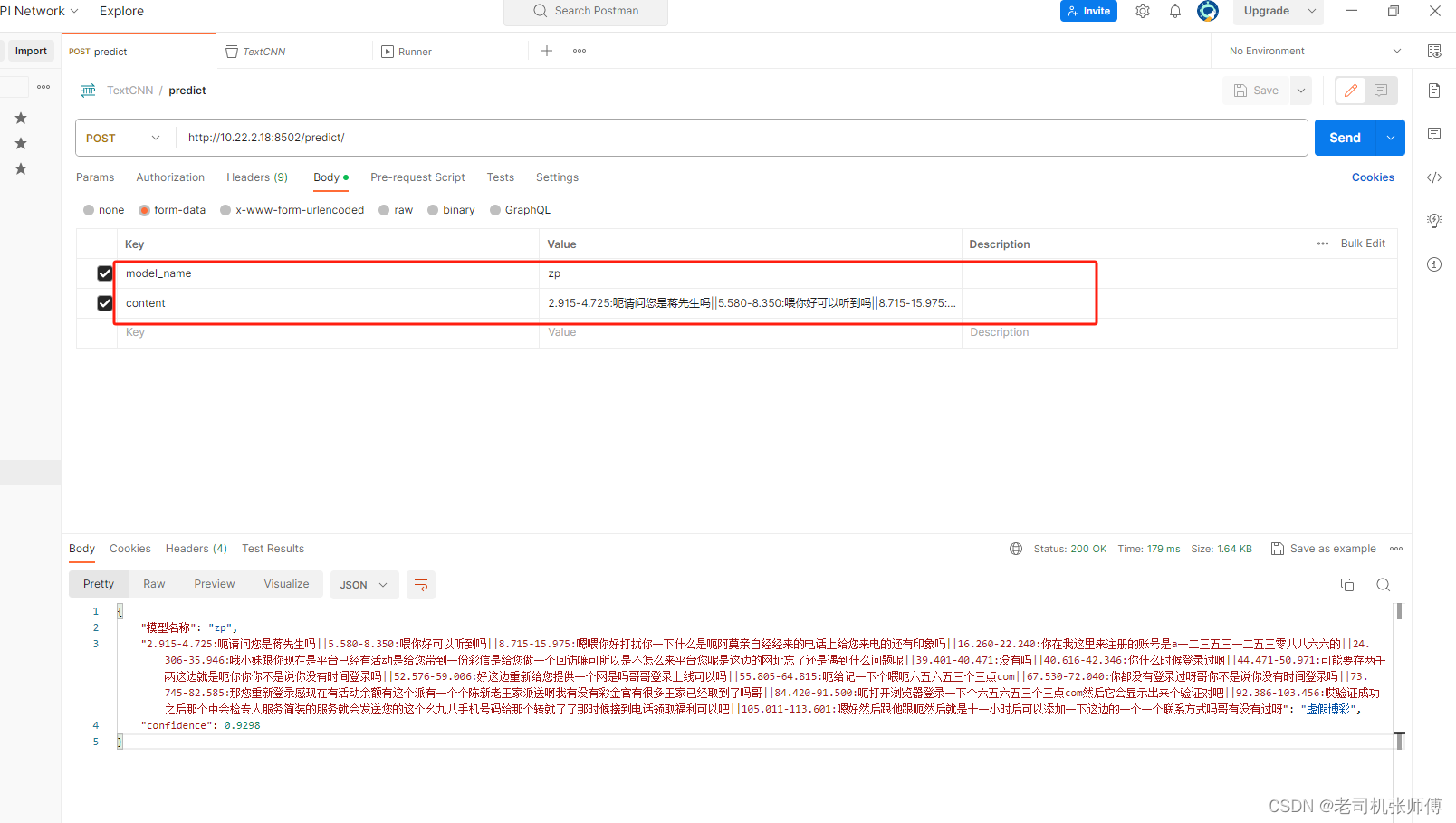The height and width of the screenshot is (823, 1456).
Task: Click the second star in the left sidebar
Action: pos(21,143)
